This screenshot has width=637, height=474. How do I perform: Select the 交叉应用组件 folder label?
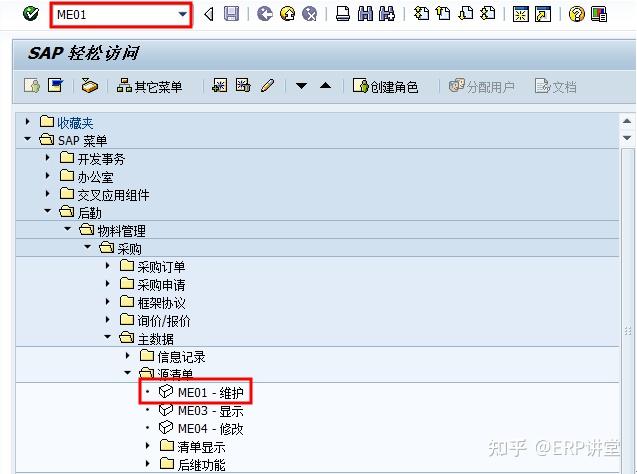(113, 195)
